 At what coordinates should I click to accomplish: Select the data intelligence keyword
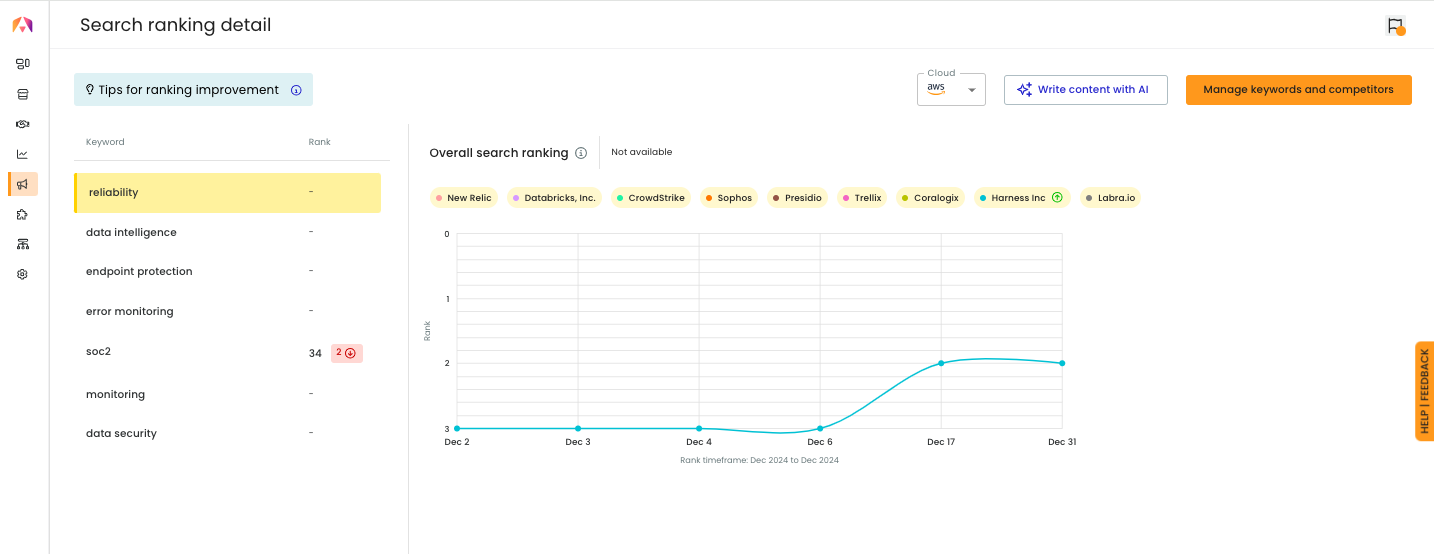click(x=227, y=232)
